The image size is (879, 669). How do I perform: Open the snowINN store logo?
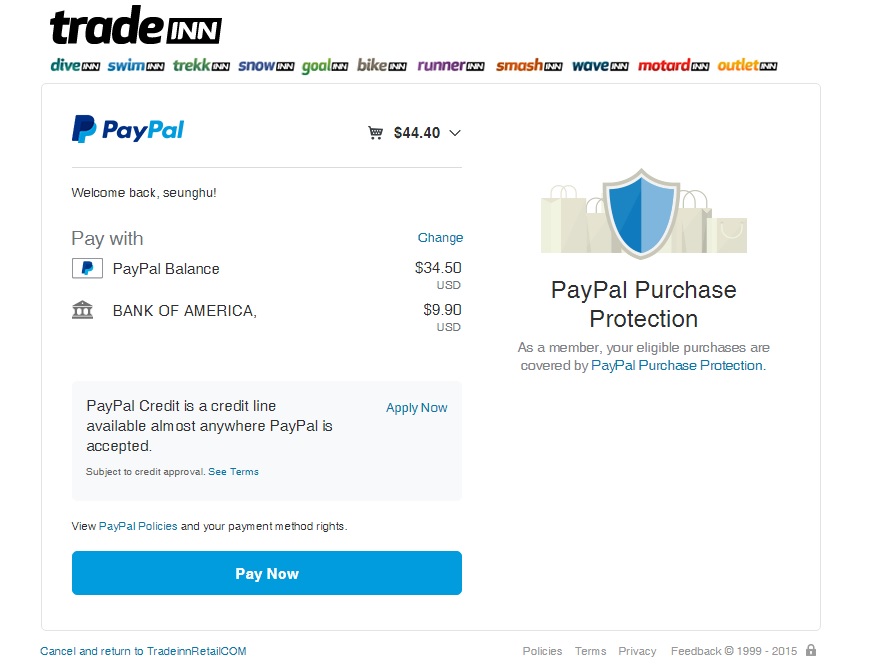[266, 66]
